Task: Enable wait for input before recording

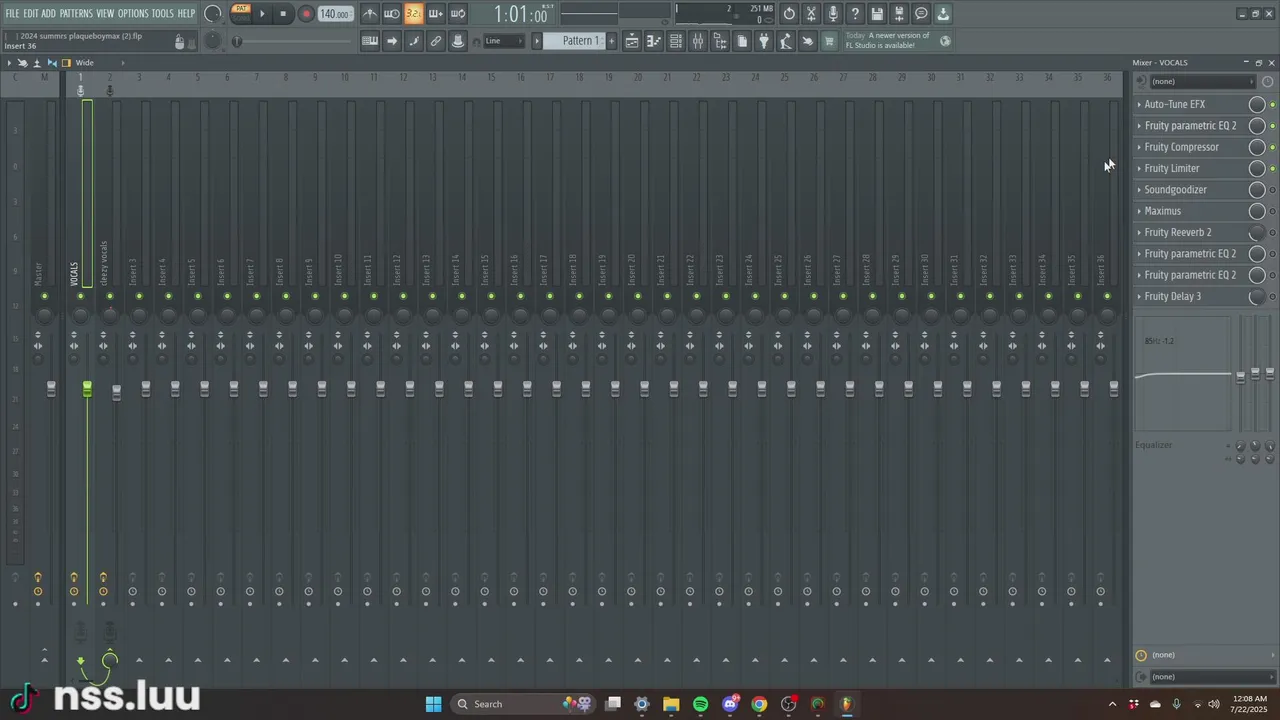Action: (392, 14)
